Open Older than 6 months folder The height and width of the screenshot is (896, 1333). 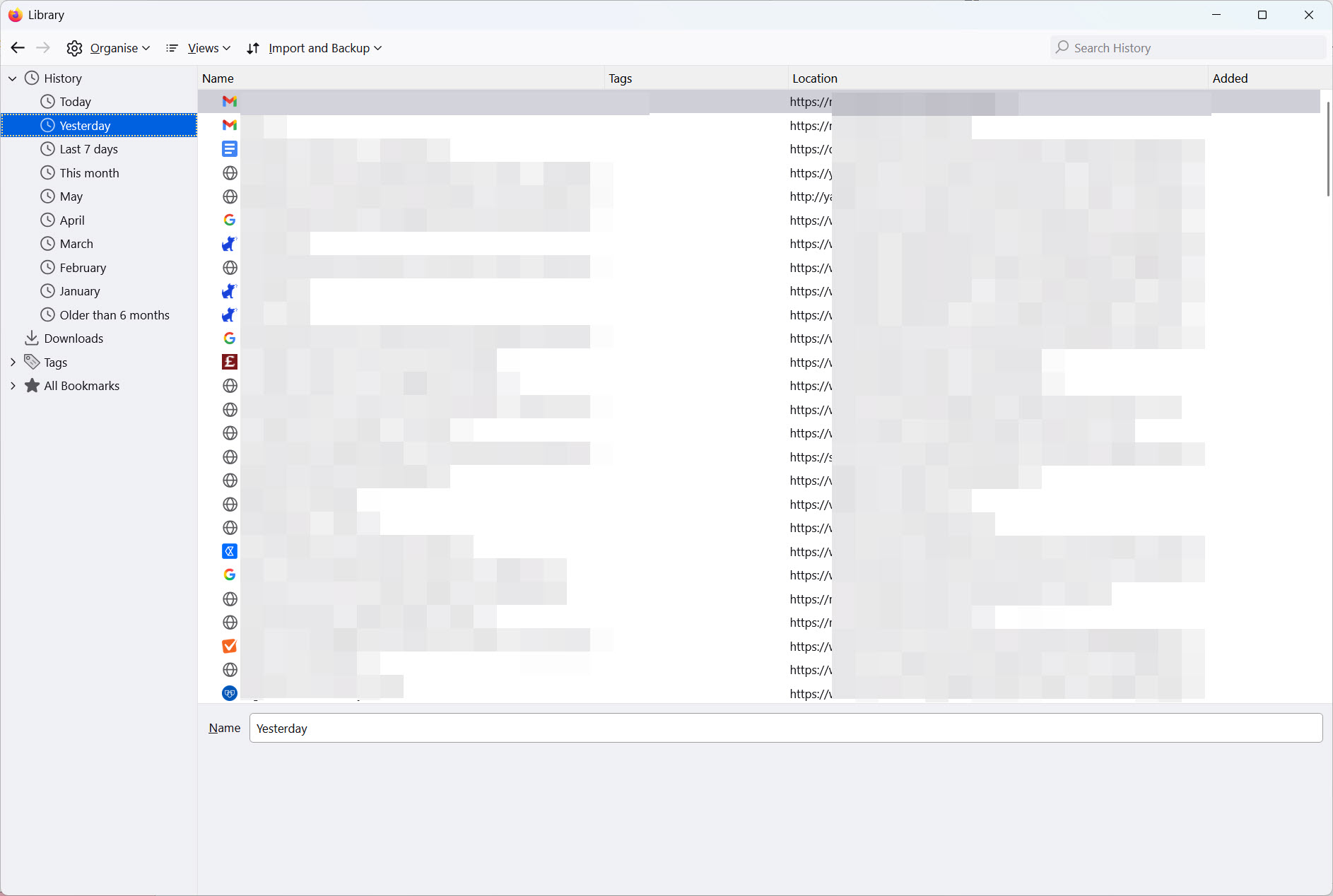pyautogui.click(x=114, y=315)
